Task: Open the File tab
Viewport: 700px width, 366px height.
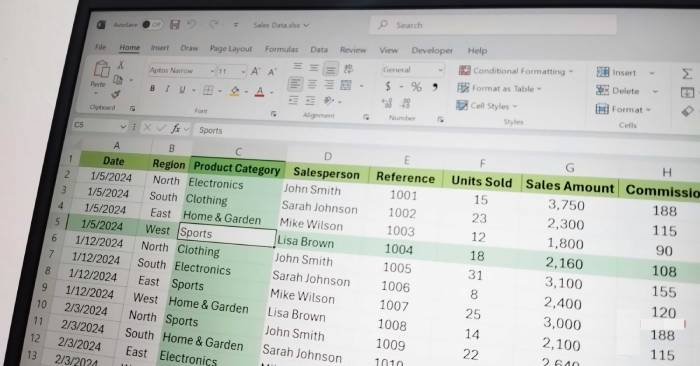Action: [x=101, y=46]
